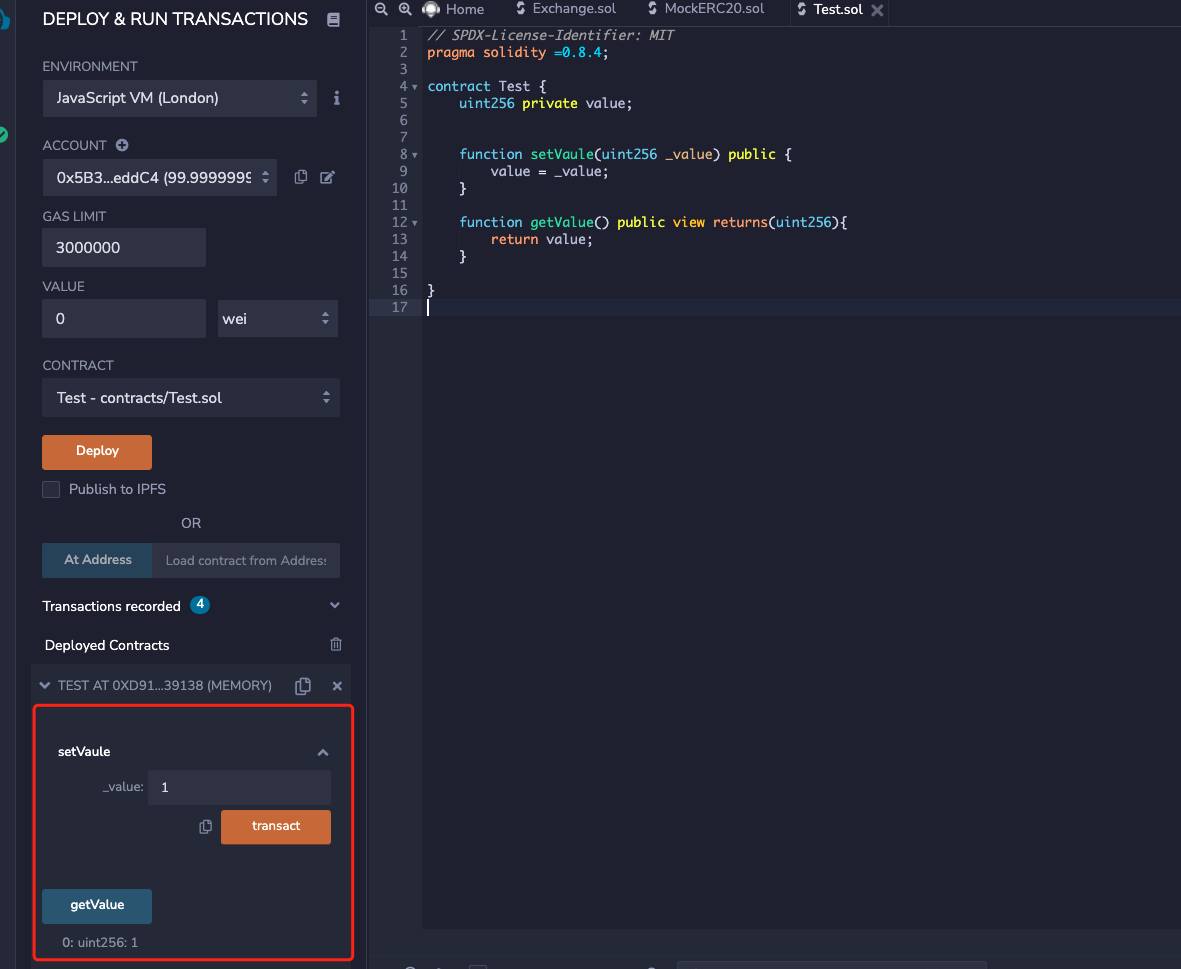Open the Contract selection dropdown
This screenshot has height=969, width=1181.
point(191,398)
